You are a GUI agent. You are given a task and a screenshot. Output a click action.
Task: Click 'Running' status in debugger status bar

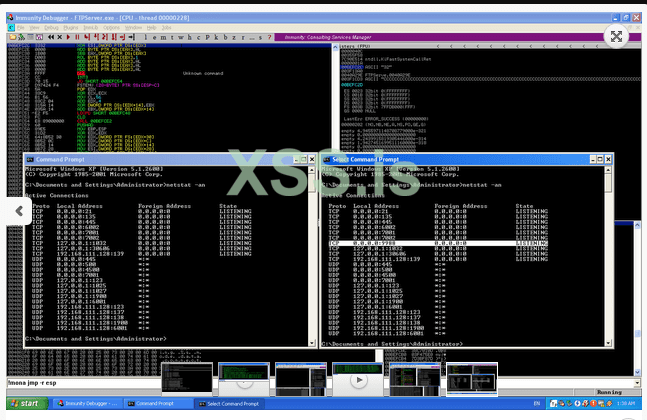click(x=609, y=392)
